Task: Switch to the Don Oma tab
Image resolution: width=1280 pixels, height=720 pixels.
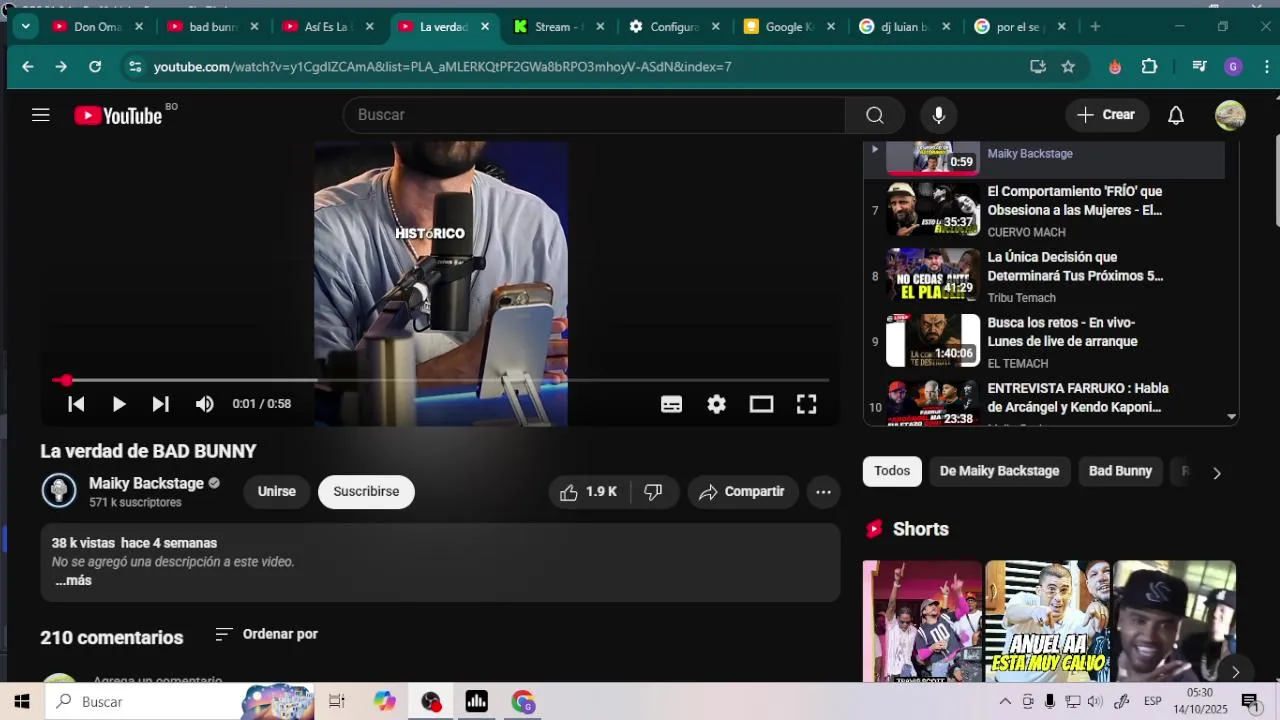Action: (98, 27)
